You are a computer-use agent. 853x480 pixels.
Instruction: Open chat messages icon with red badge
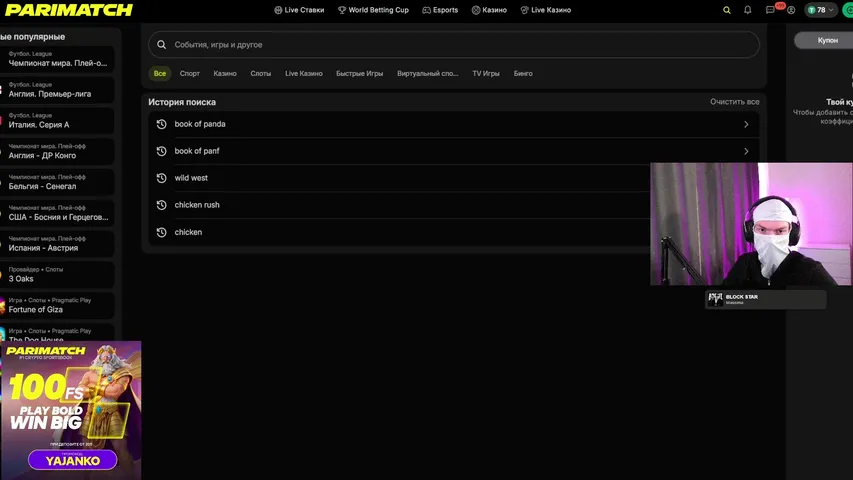pyautogui.click(x=771, y=9)
